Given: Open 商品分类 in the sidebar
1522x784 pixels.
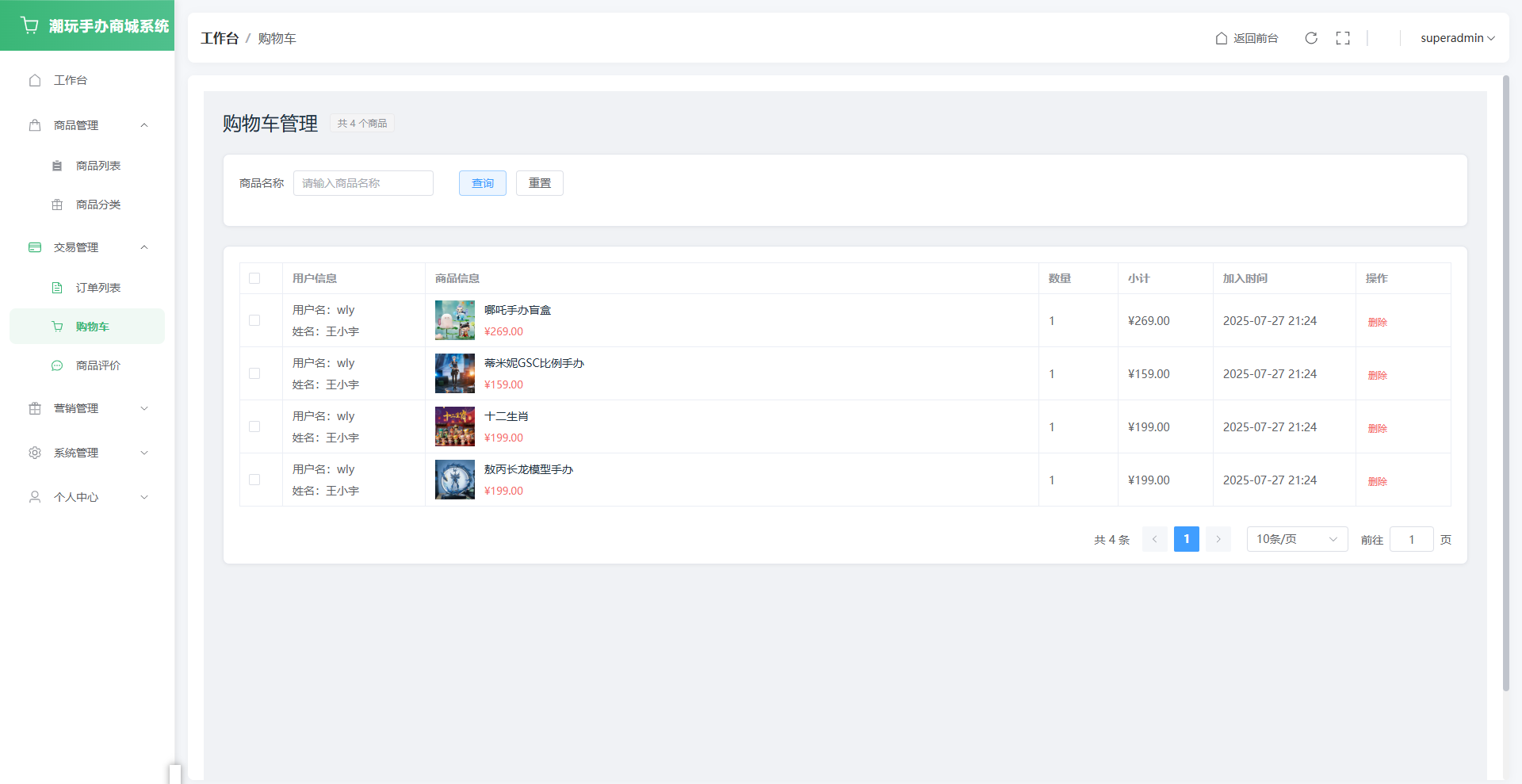Looking at the screenshot, I should tap(98, 205).
